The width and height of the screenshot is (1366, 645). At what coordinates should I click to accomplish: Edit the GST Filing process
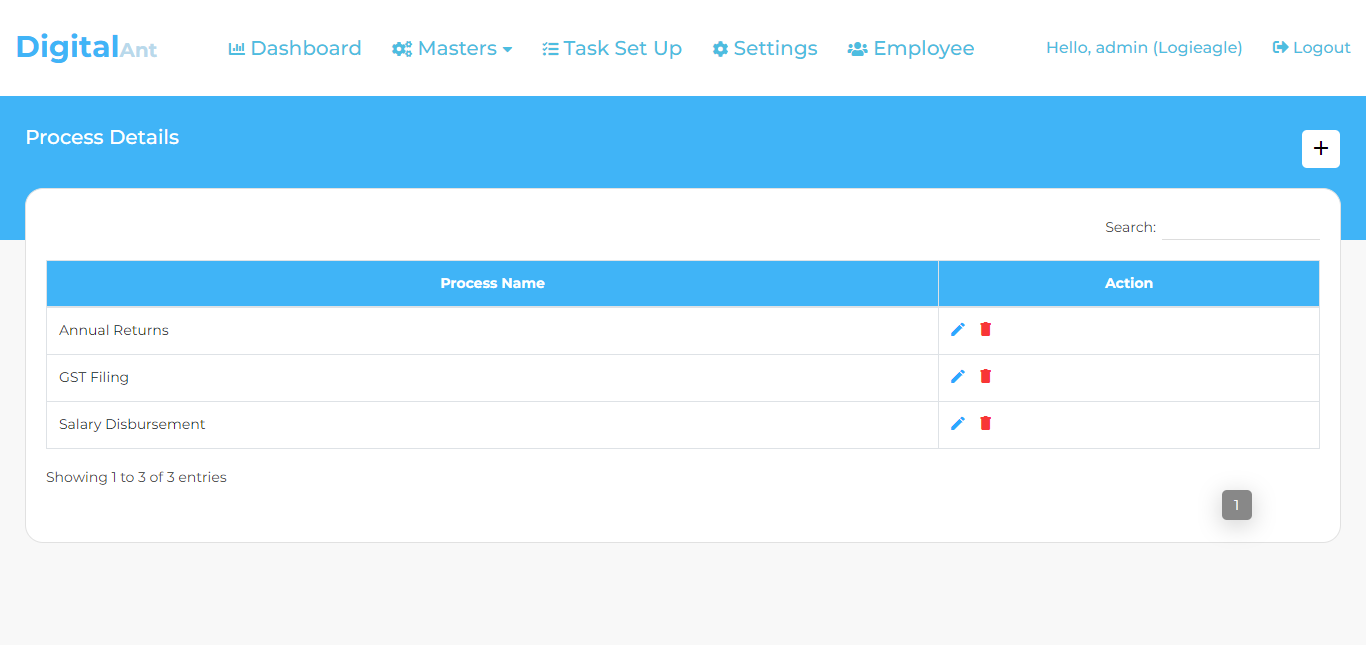958,377
